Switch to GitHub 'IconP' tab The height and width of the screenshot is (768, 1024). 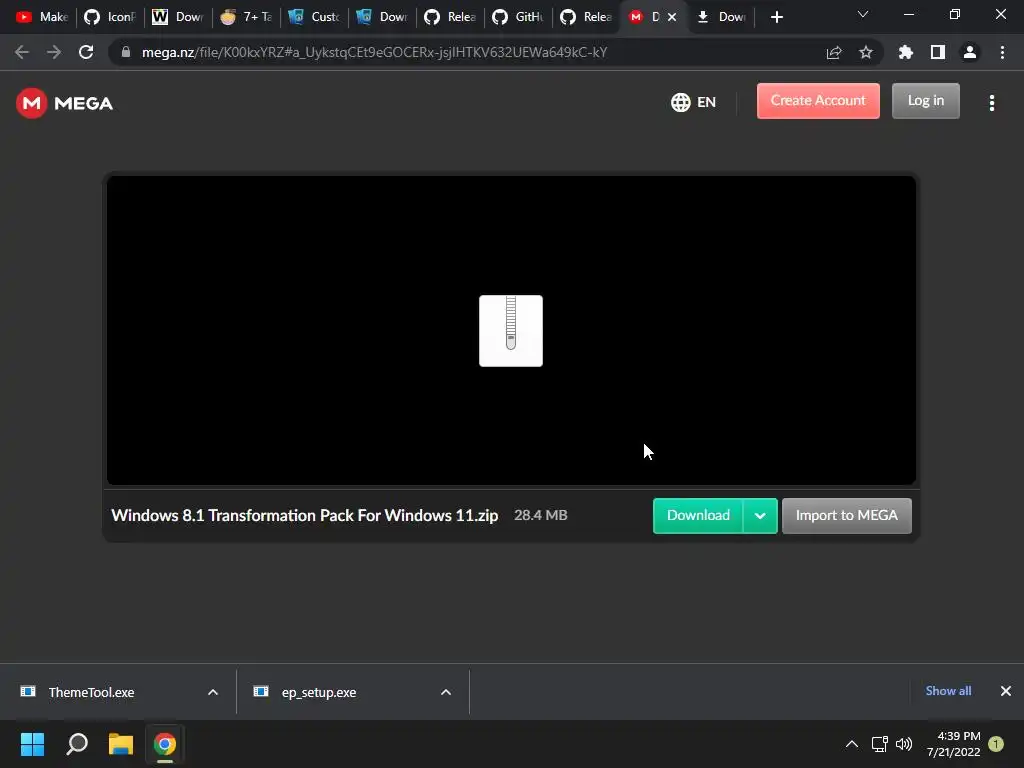[x=110, y=17]
